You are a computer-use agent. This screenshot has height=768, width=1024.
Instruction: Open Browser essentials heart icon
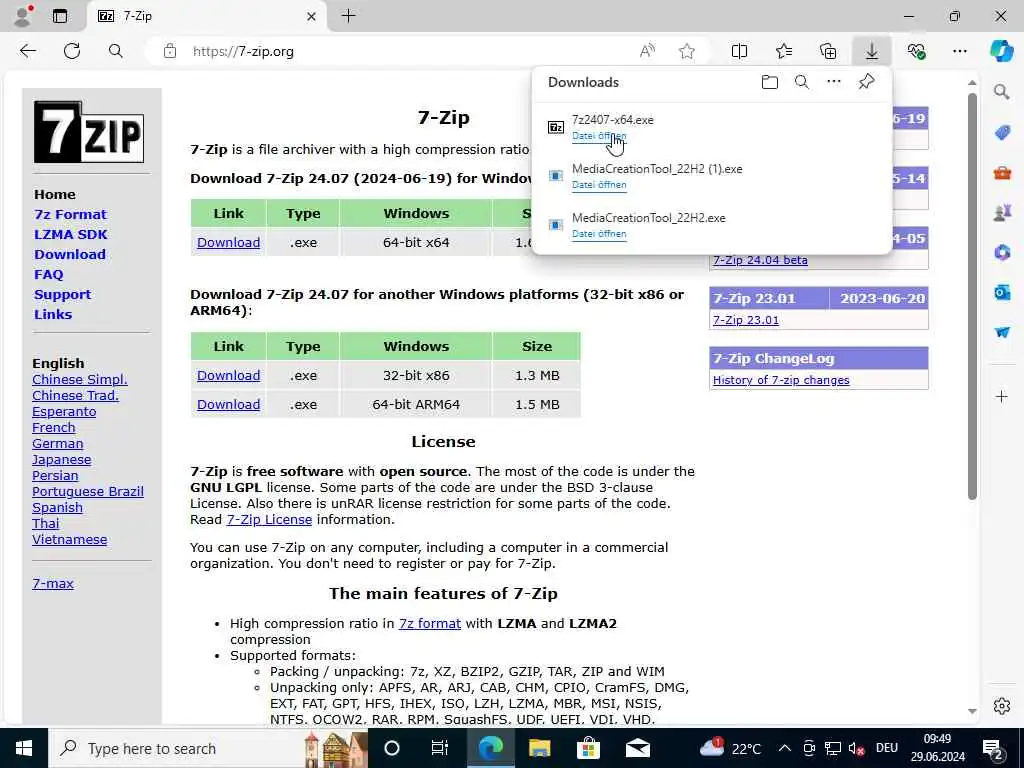click(916, 51)
